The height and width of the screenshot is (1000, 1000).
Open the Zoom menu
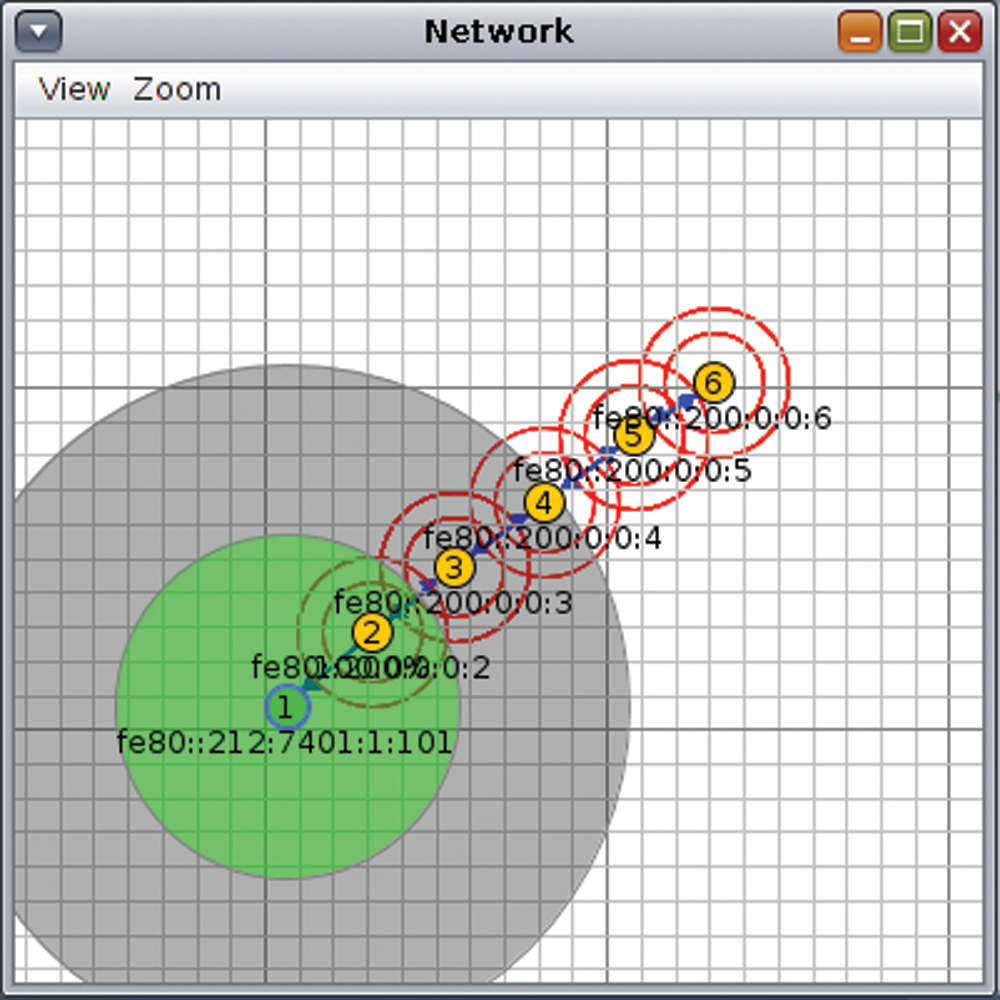[177, 90]
